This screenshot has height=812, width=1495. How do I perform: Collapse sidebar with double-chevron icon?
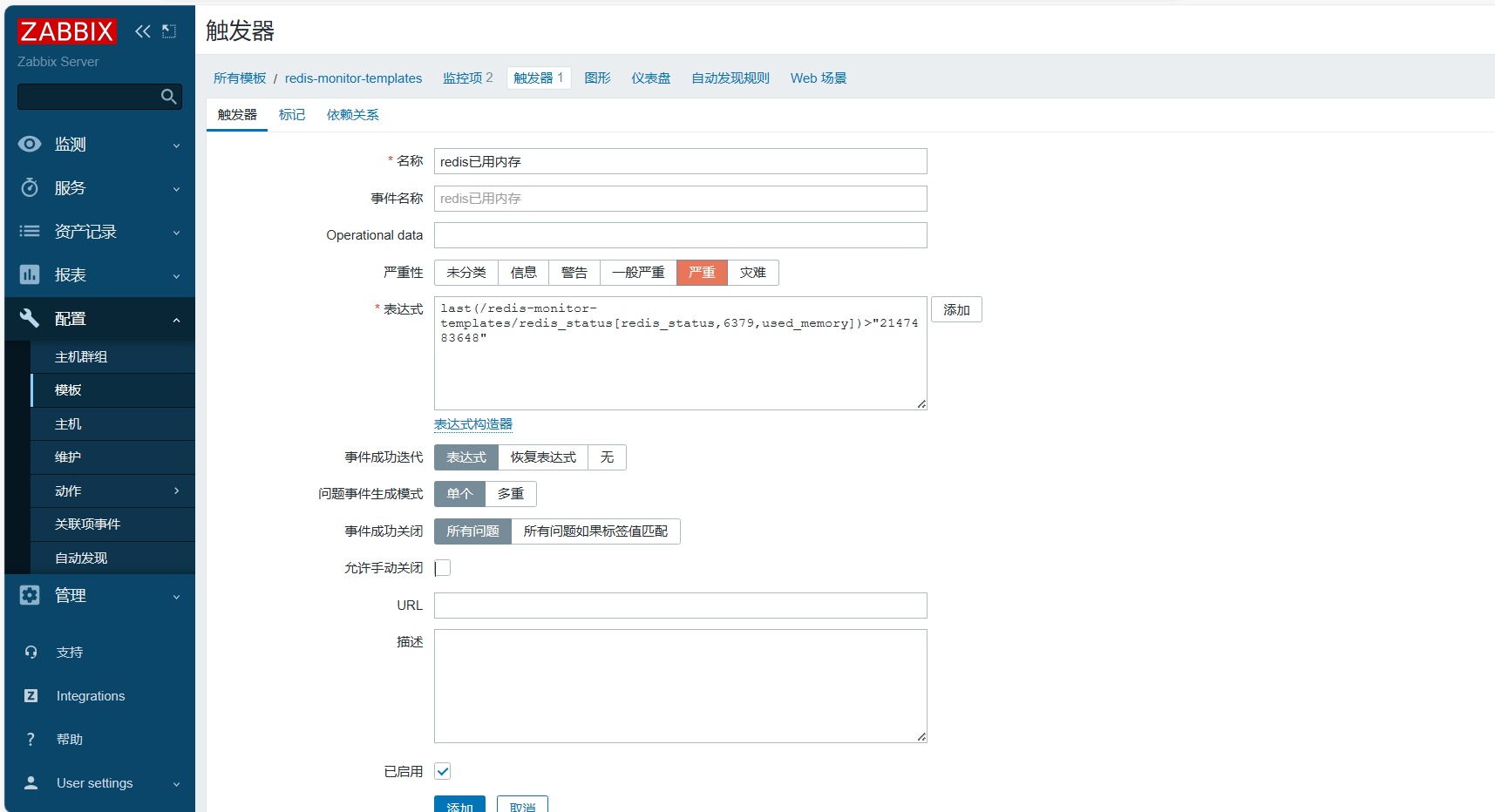pos(143,31)
